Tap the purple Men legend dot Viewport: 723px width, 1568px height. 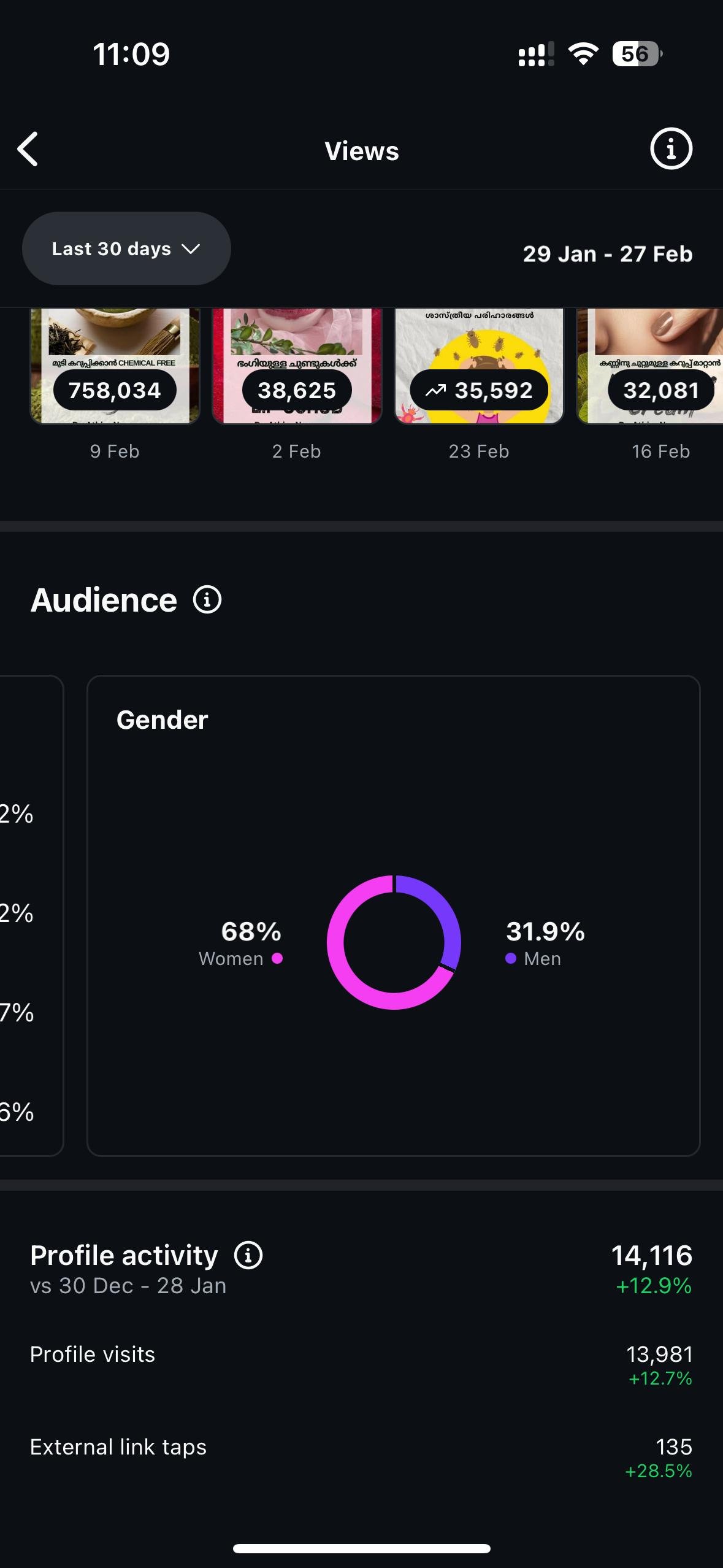pos(511,958)
